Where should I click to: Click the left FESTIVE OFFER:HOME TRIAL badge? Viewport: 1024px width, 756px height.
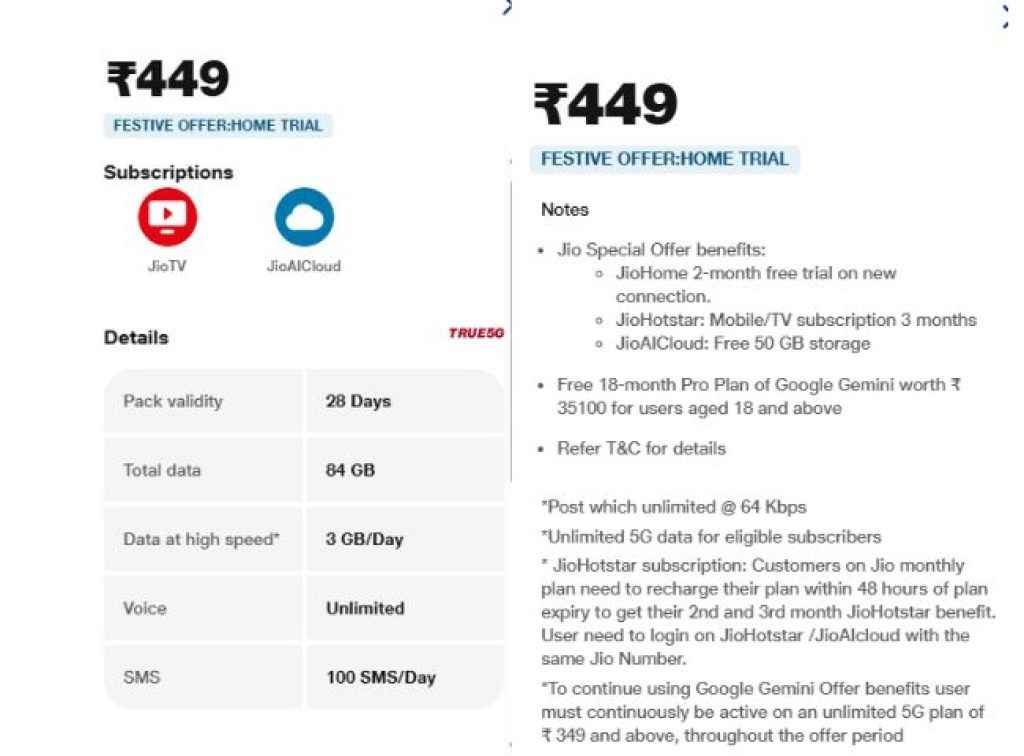tap(218, 126)
